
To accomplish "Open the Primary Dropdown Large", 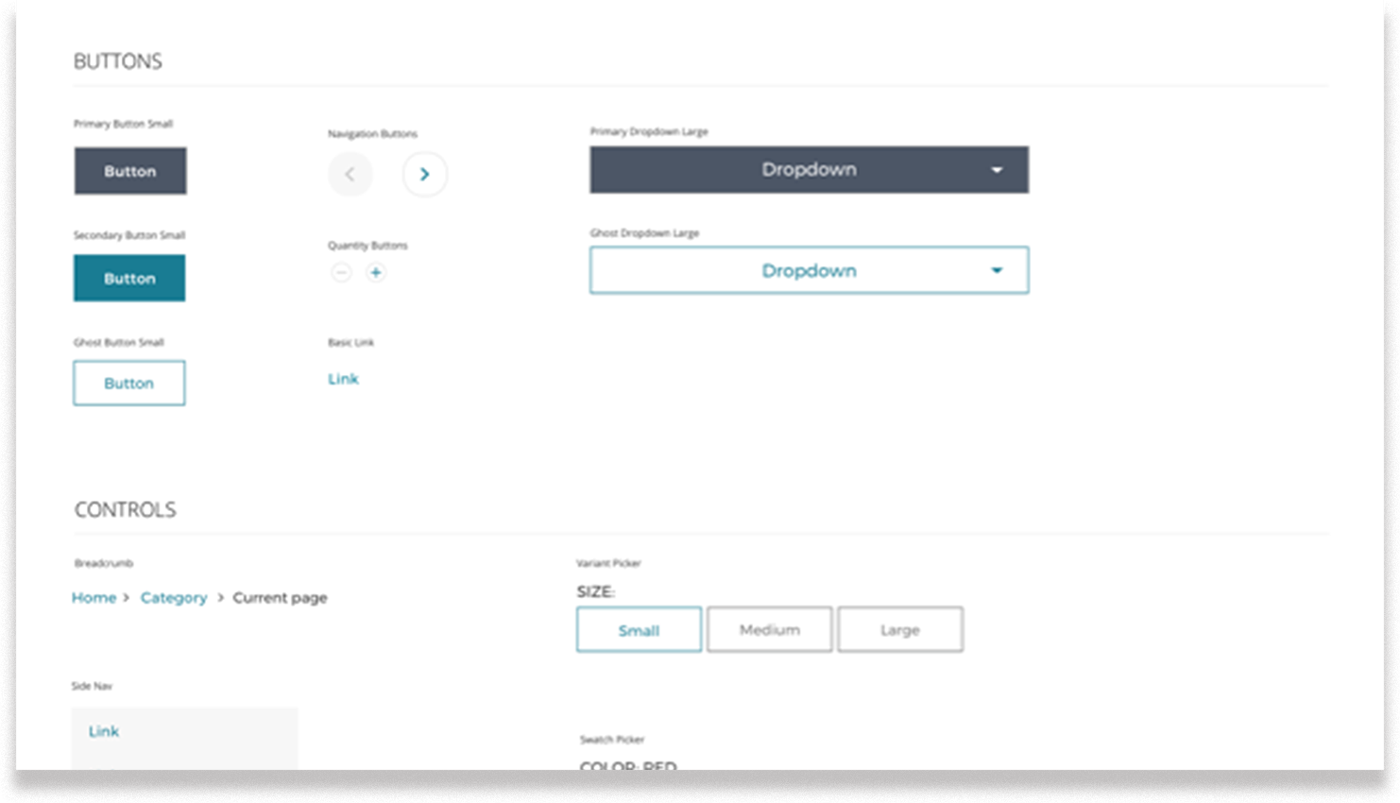I will click(808, 170).
